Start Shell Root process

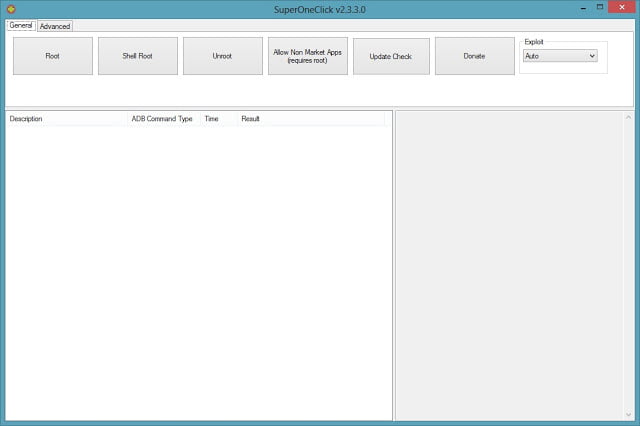tap(138, 56)
